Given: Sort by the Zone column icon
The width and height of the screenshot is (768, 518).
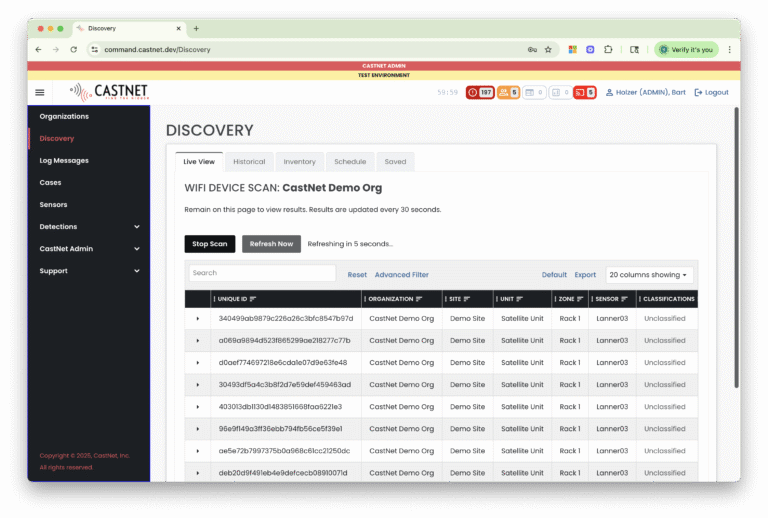Looking at the screenshot, I should pyautogui.click(x=580, y=299).
